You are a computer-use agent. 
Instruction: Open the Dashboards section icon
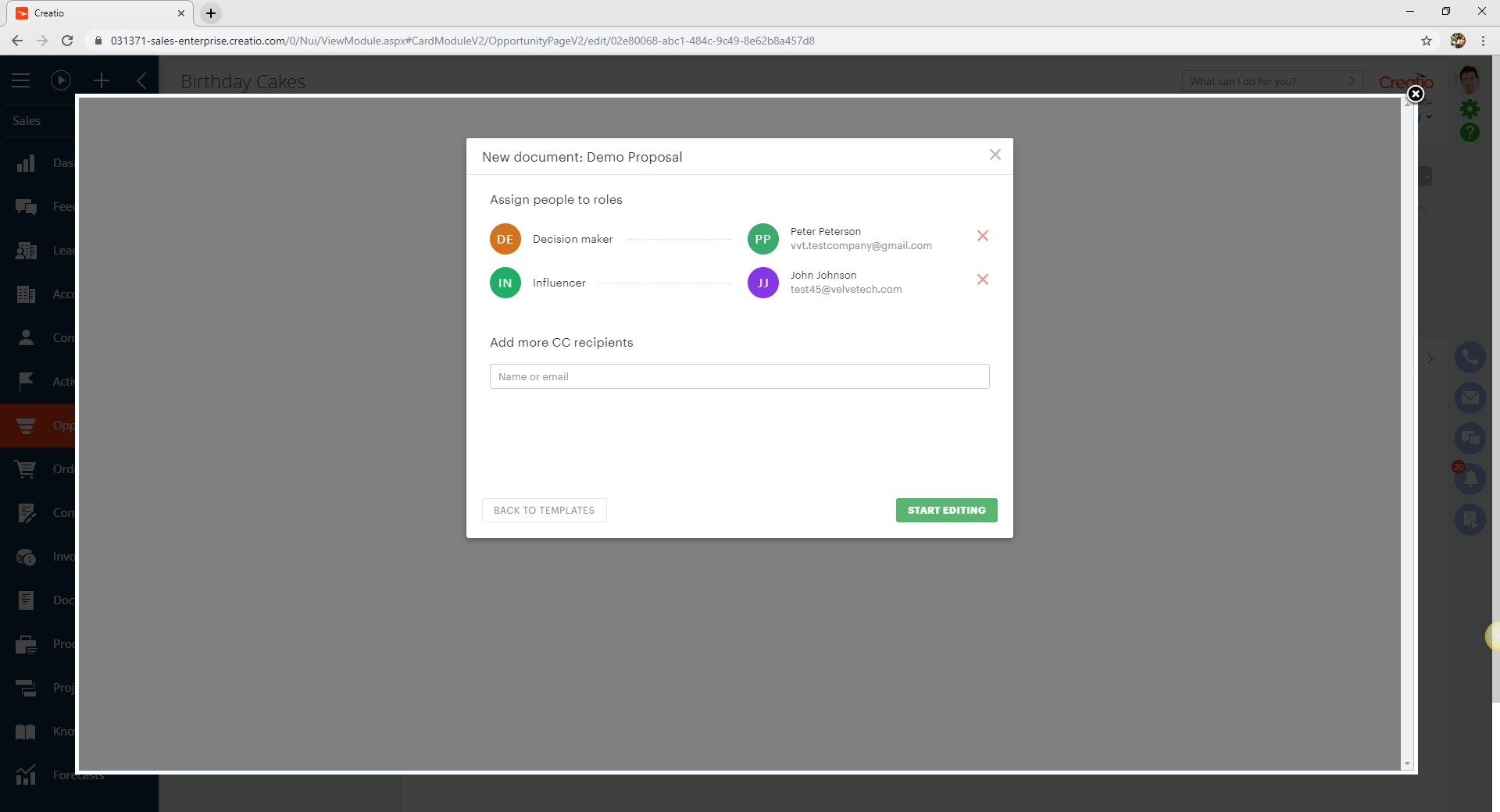click(27, 163)
